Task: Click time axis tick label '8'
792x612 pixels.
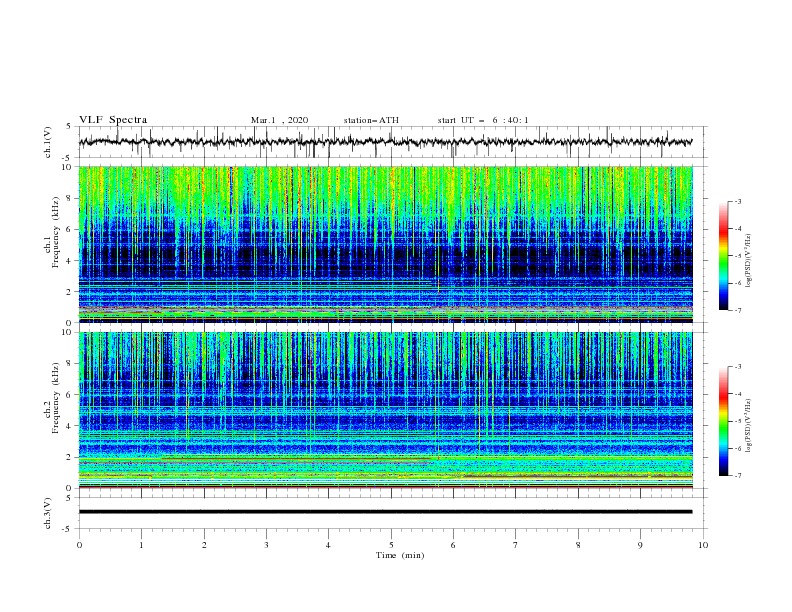Action: point(578,545)
